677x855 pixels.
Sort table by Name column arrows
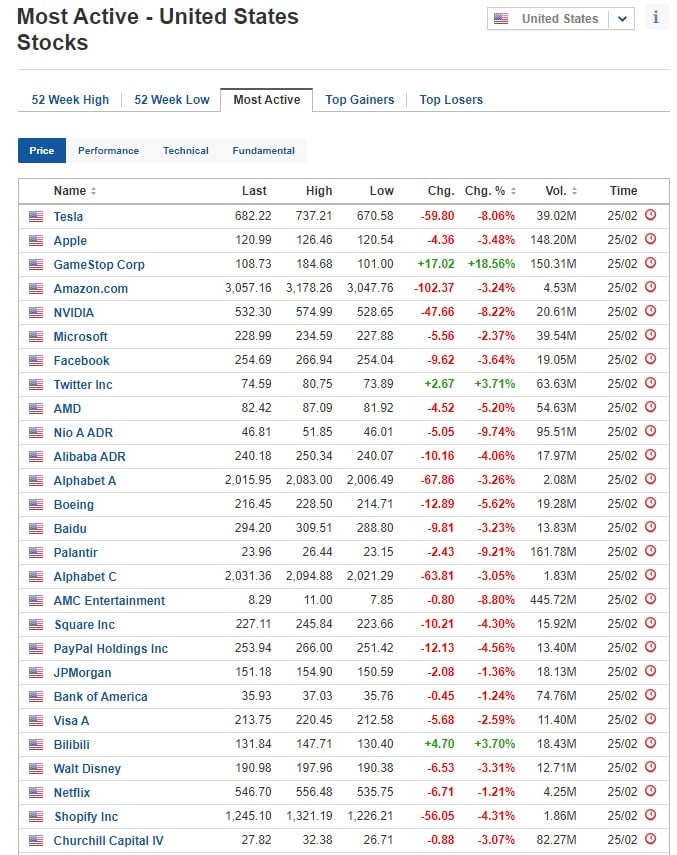(94, 191)
